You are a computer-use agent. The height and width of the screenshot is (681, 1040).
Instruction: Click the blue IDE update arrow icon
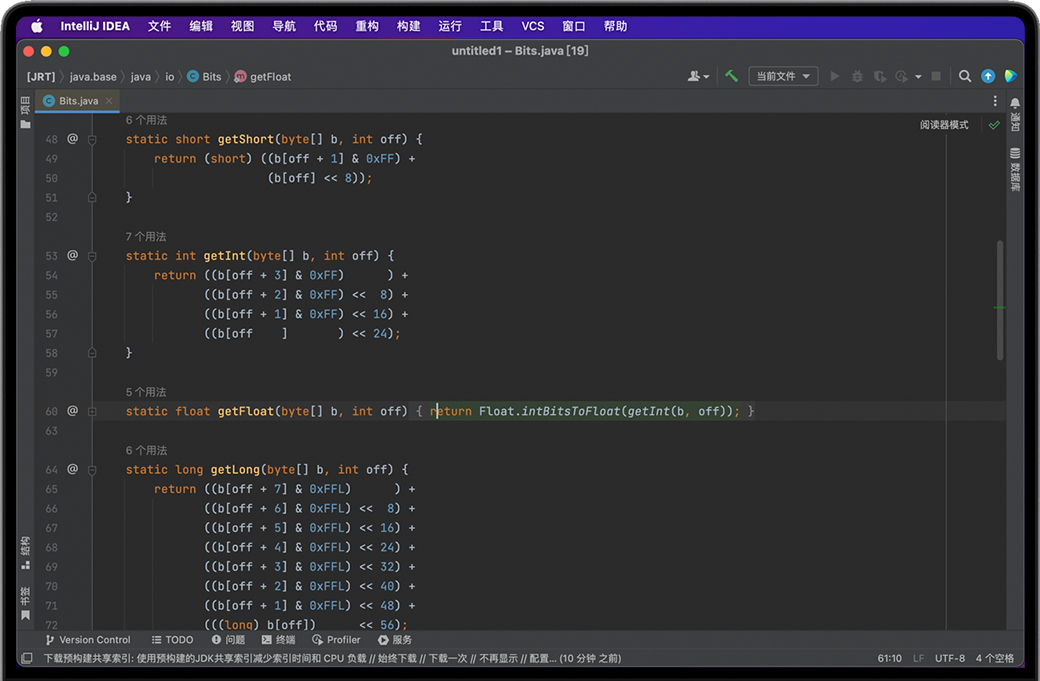(x=988, y=76)
